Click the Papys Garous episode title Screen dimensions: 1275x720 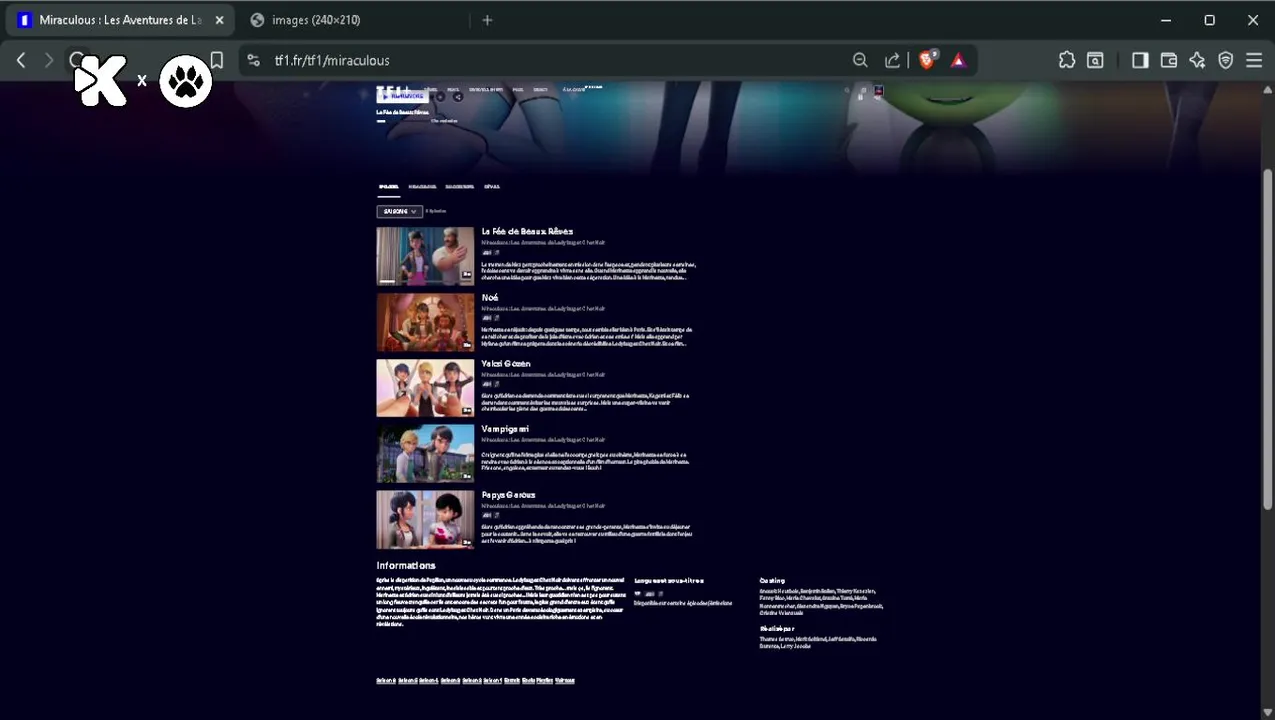coord(508,495)
